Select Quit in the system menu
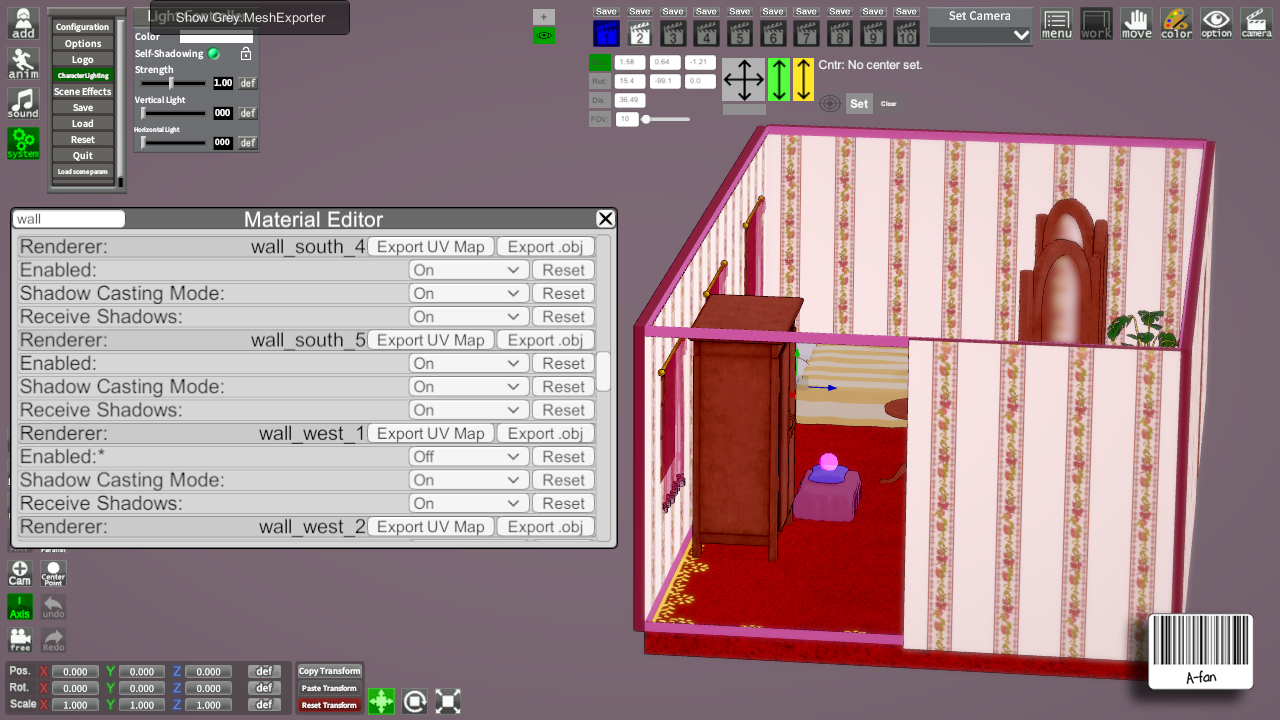 click(83, 156)
